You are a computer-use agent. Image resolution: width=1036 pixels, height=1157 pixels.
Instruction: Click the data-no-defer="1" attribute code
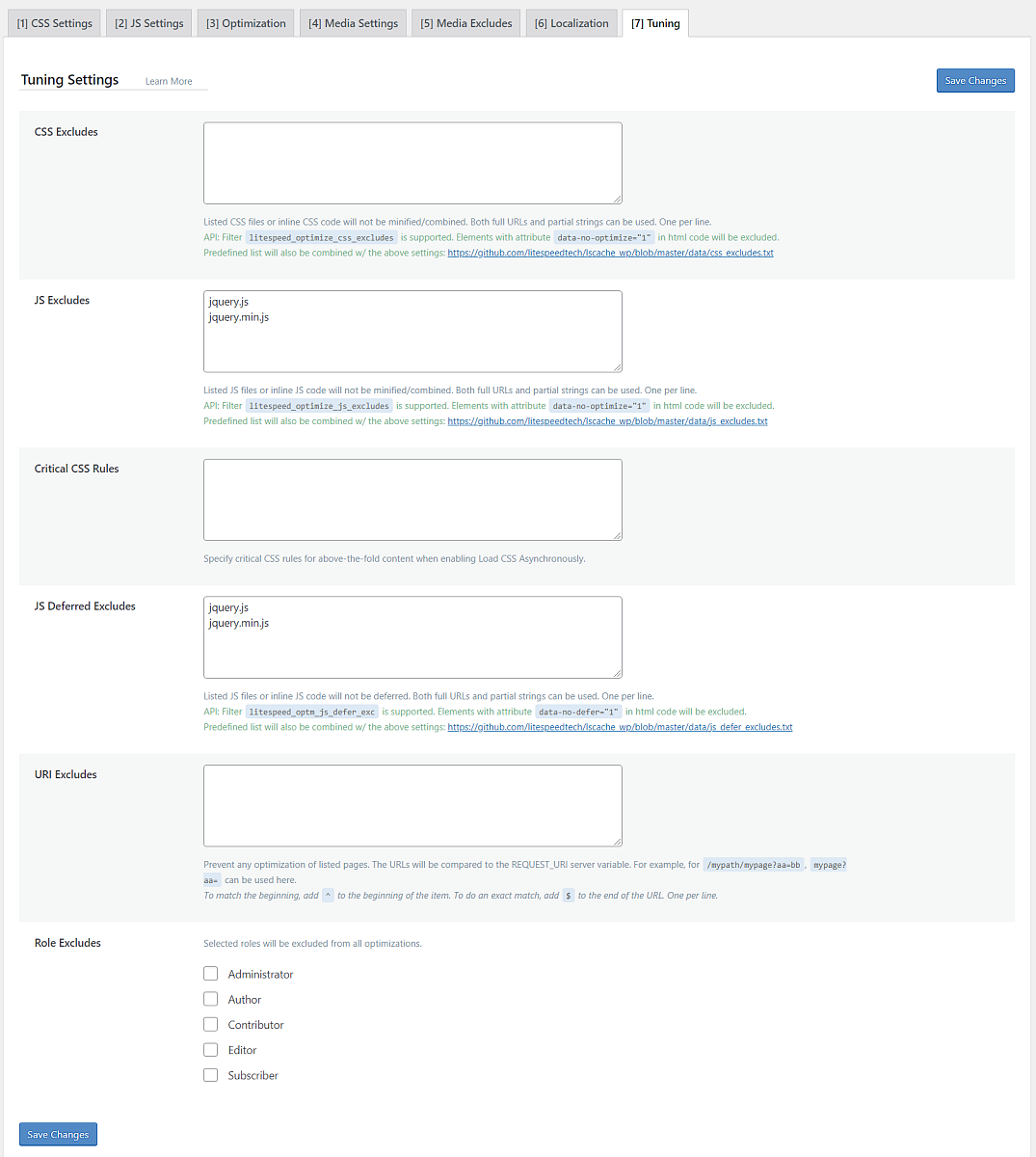578,712
